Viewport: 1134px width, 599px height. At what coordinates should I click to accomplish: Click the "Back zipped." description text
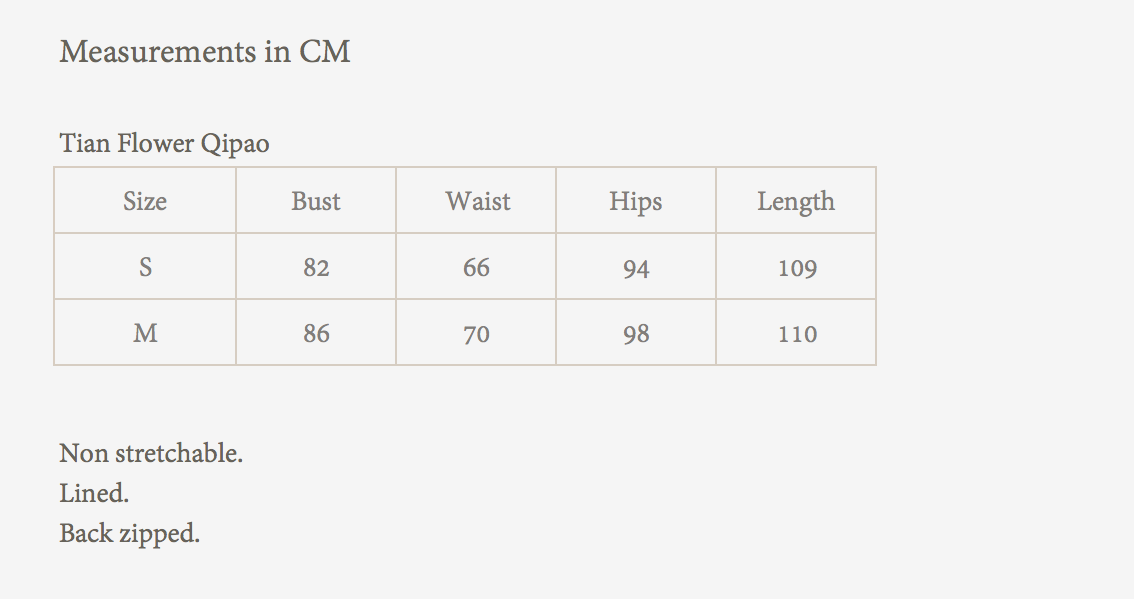pyautogui.click(x=129, y=534)
